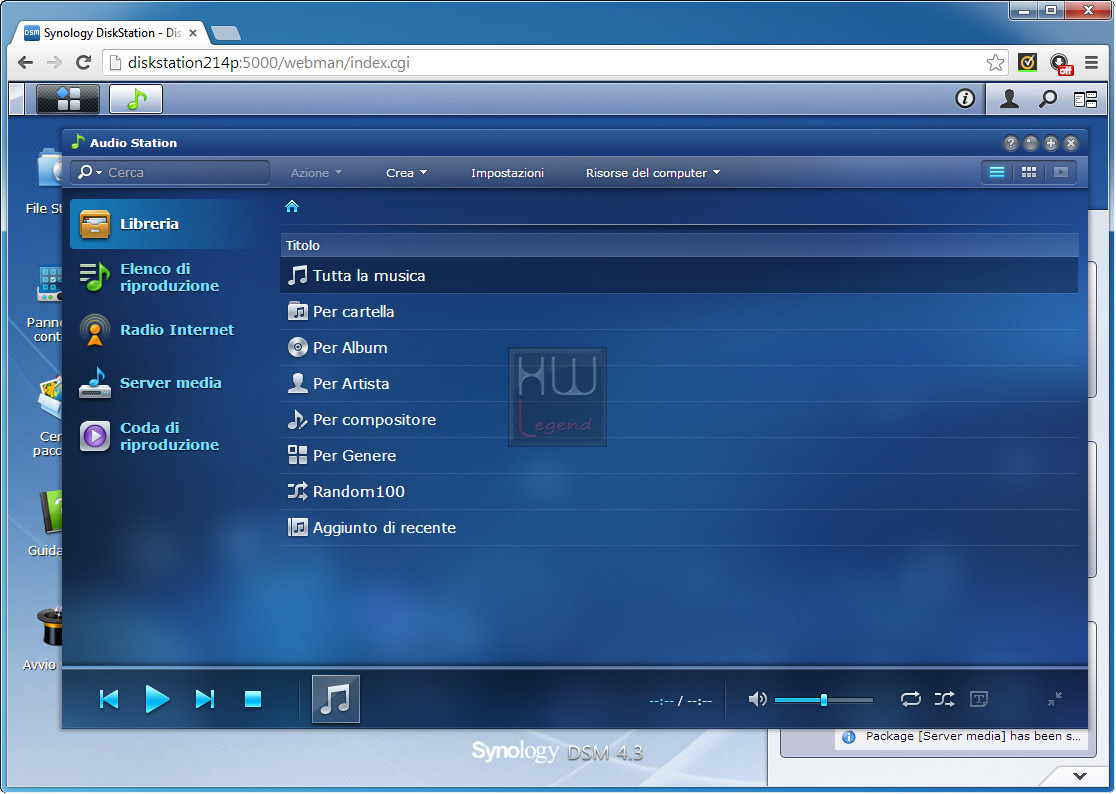Select Libreria in the sidebar
The height and width of the screenshot is (794, 1116).
169,223
